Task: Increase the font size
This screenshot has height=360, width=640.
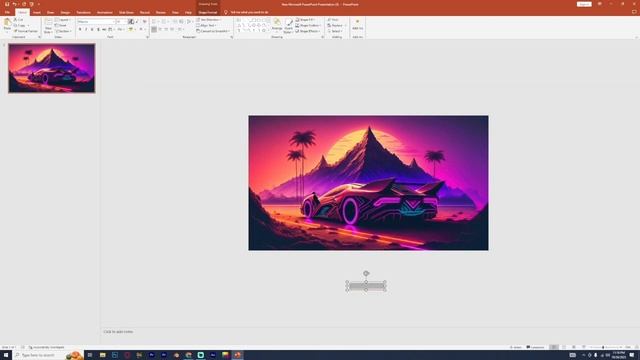Action: pos(131,21)
